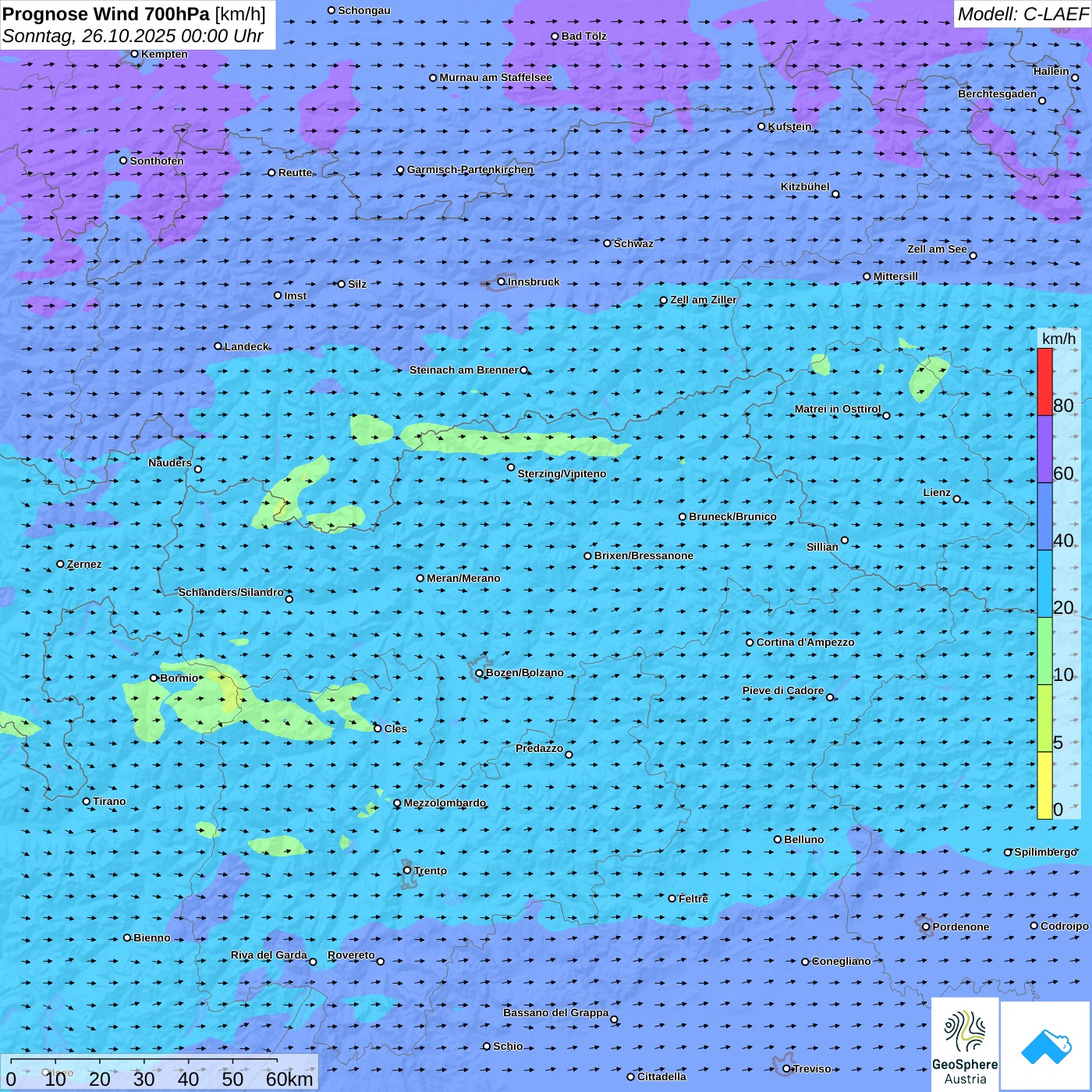
Task: Select the Trento city label
Action: click(x=431, y=870)
